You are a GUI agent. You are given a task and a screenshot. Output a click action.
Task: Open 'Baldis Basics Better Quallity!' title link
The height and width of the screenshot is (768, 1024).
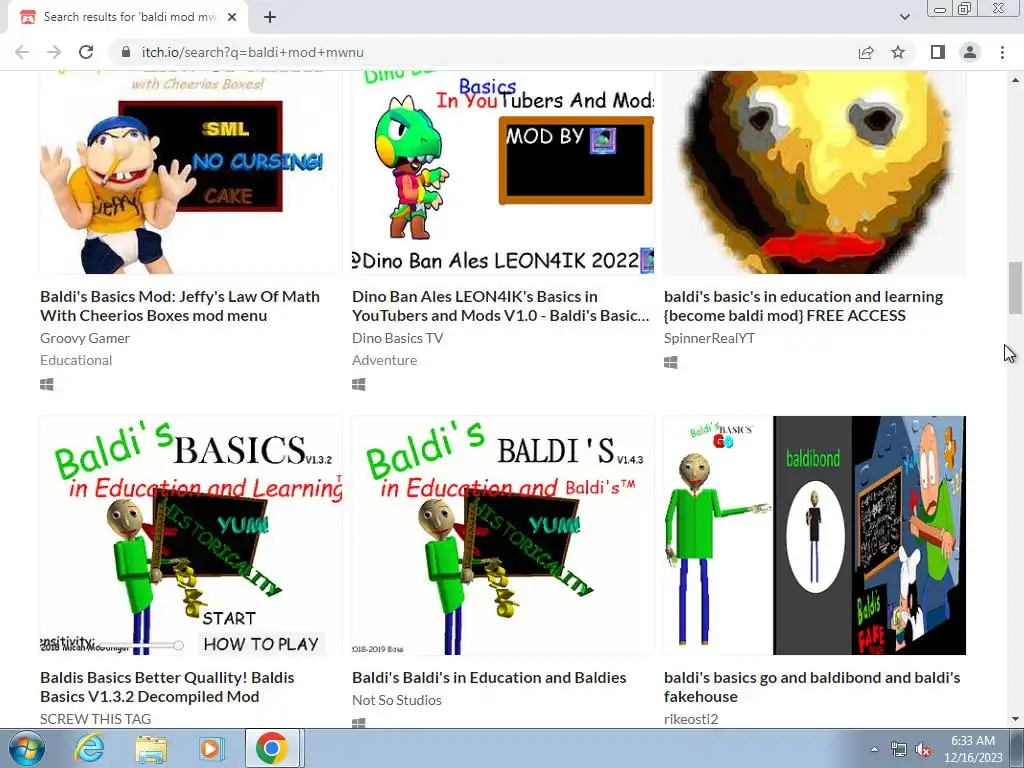[x=167, y=687]
